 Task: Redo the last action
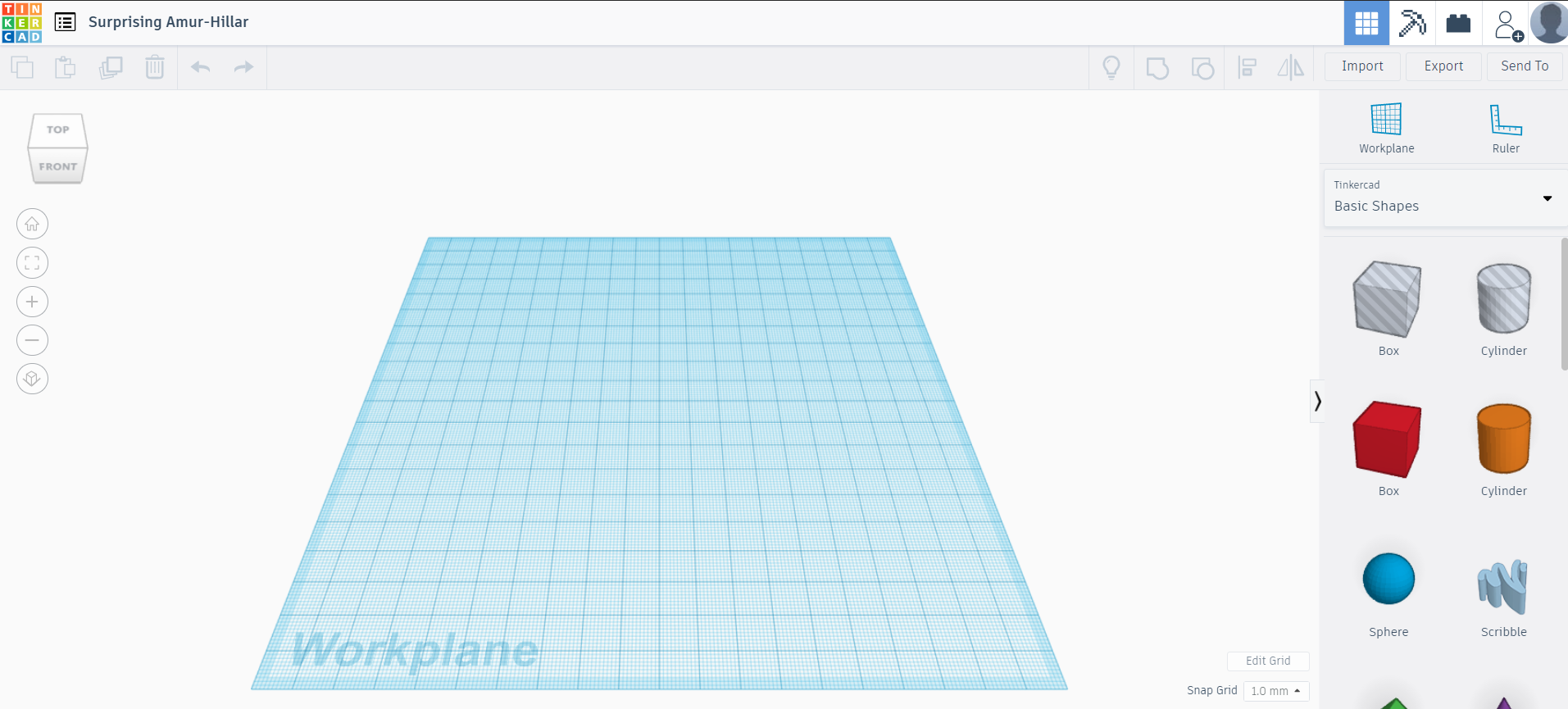(x=243, y=67)
